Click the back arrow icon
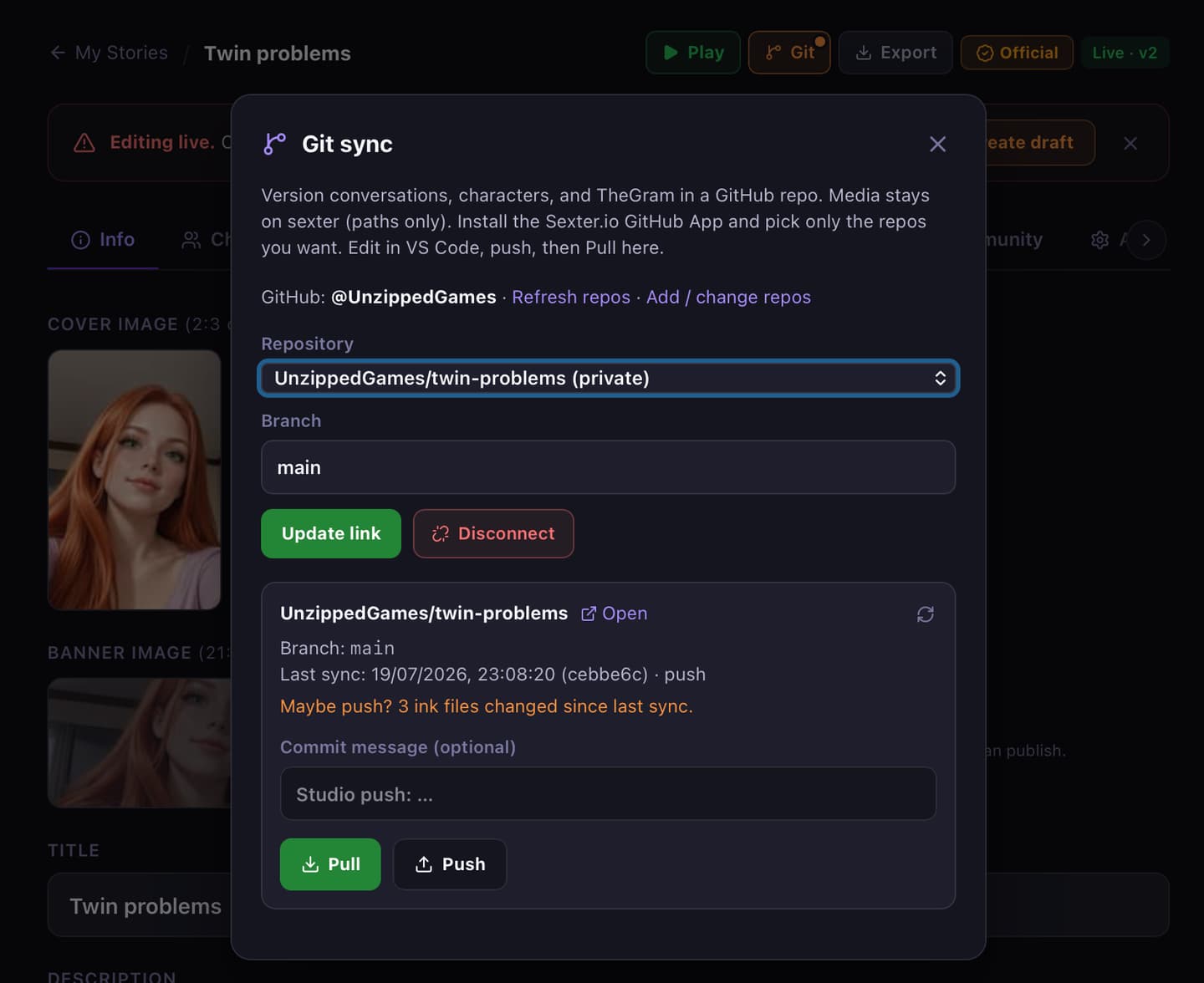 (x=58, y=53)
